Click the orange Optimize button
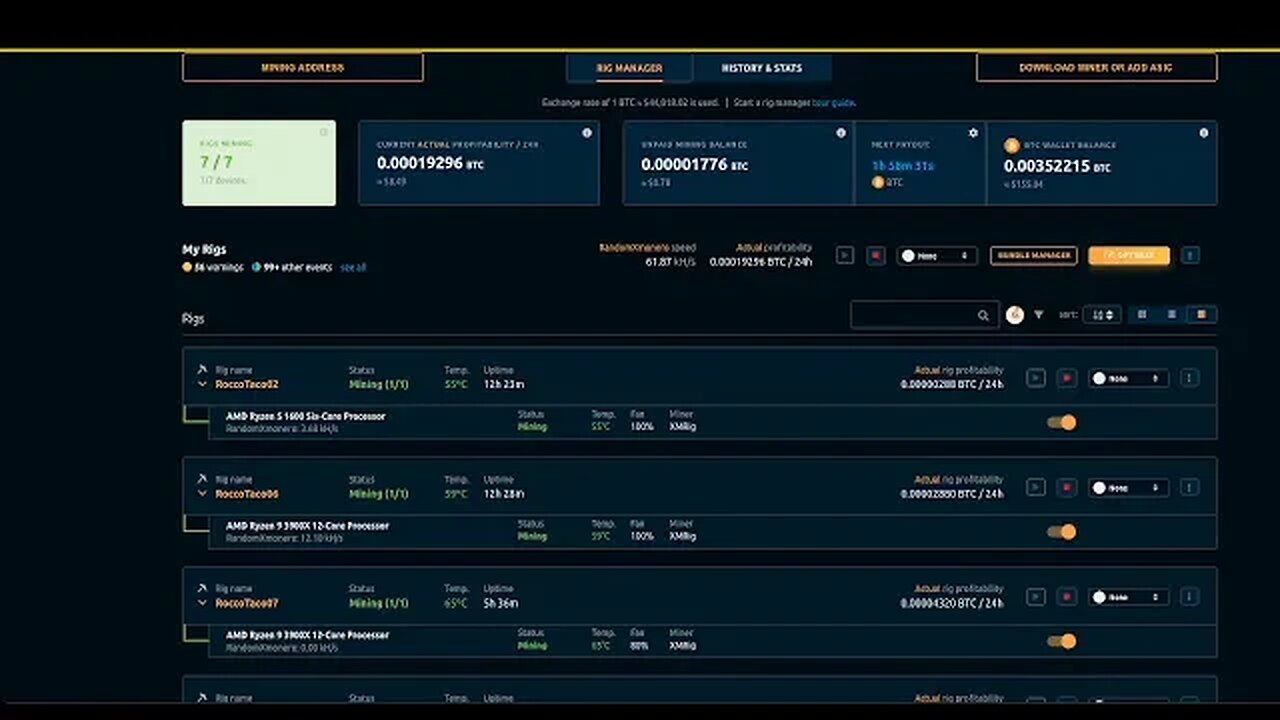The height and width of the screenshot is (720, 1280). pos(1129,255)
